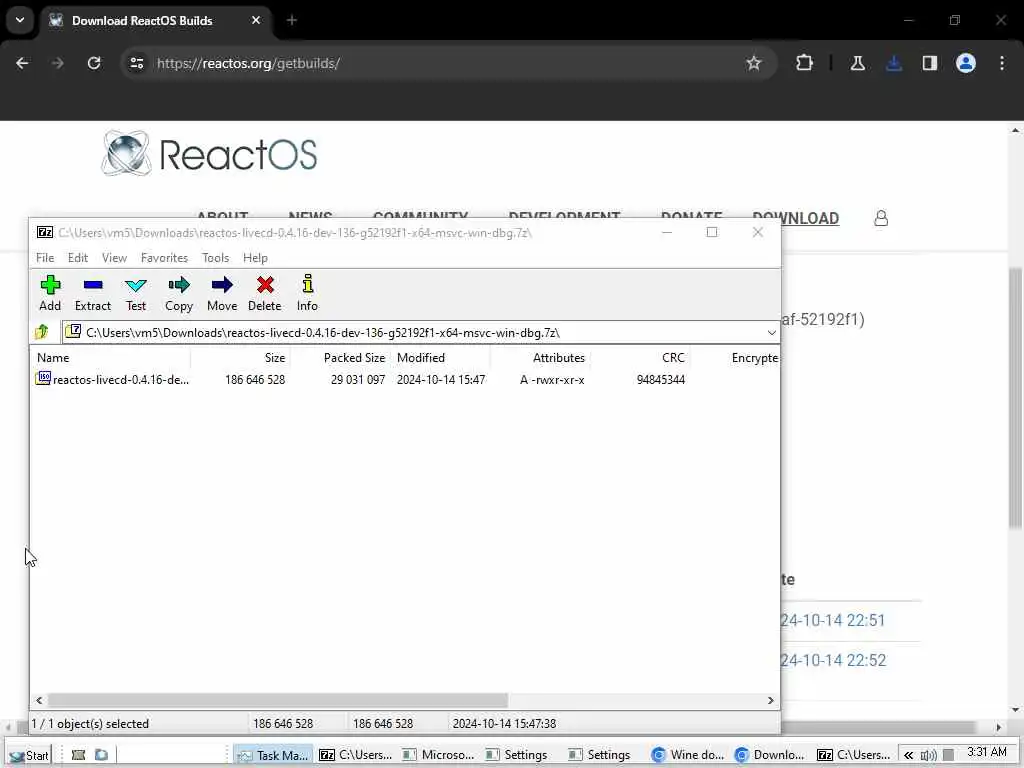The width and height of the screenshot is (1024, 768).
Task: Expand the 7-Zip address path dropdown
Action: [771, 332]
